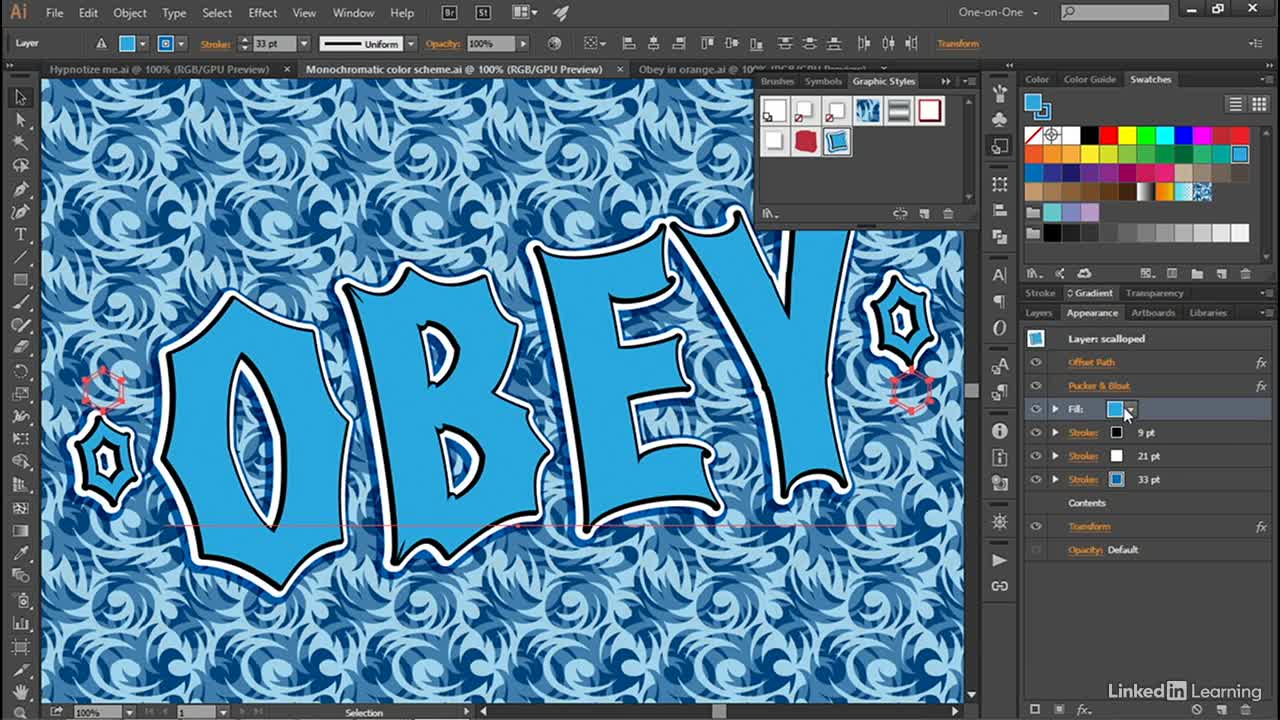The image size is (1280, 720).
Task: Switch to Hypnotize me.ai document tab
Action: pos(160,69)
